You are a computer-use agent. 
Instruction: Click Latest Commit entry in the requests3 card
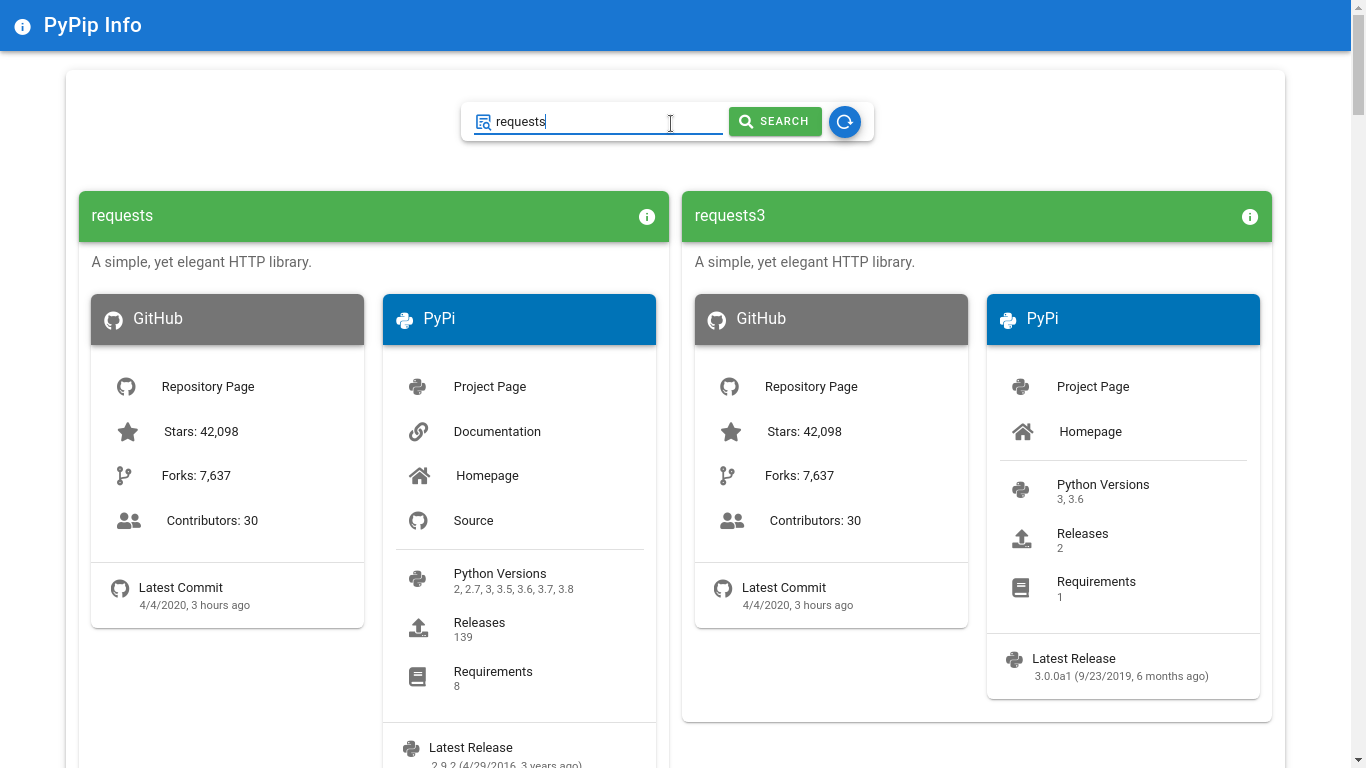point(831,596)
